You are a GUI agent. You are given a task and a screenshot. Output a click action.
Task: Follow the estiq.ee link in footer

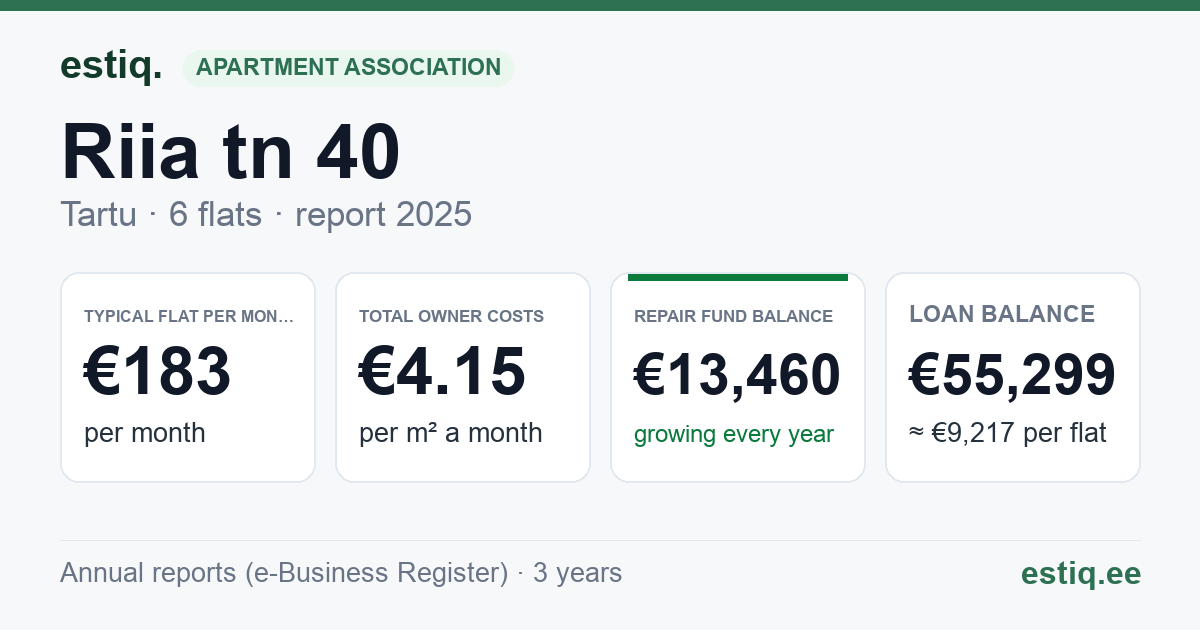coord(1081,573)
